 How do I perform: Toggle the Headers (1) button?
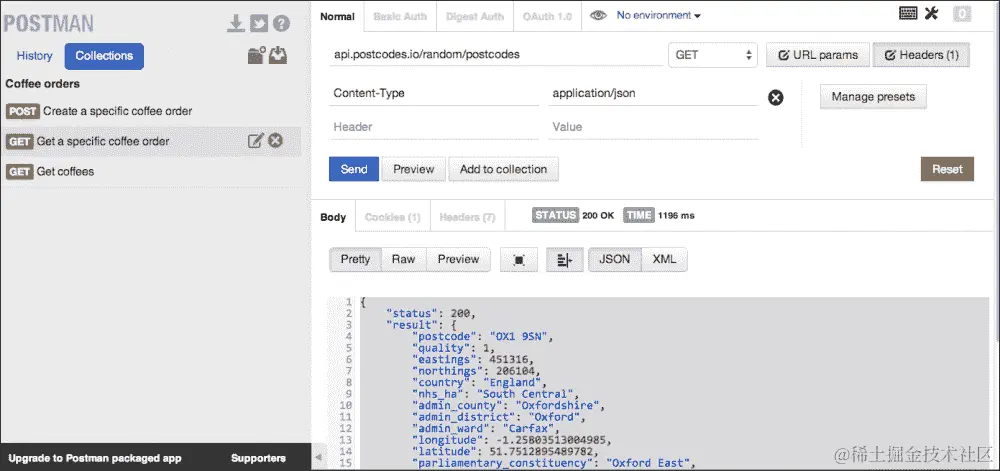click(921, 55)
